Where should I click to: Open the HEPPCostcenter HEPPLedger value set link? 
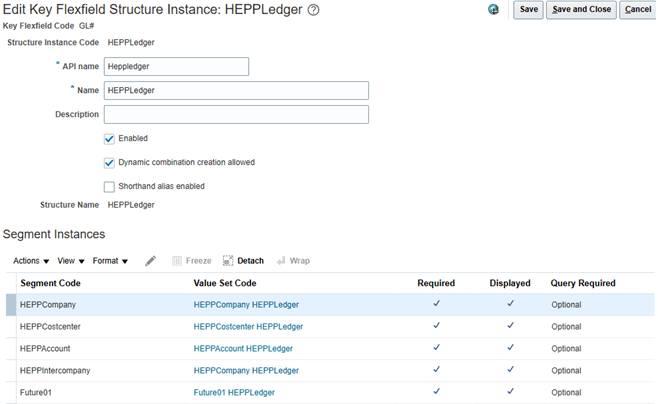pyautogui.click(x=248, y=326)
